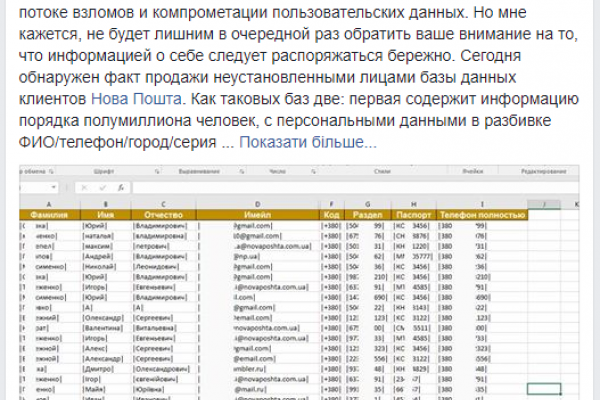
Task: Select the email cell ending mbler.ru]
Action: [x=258, y=369]
